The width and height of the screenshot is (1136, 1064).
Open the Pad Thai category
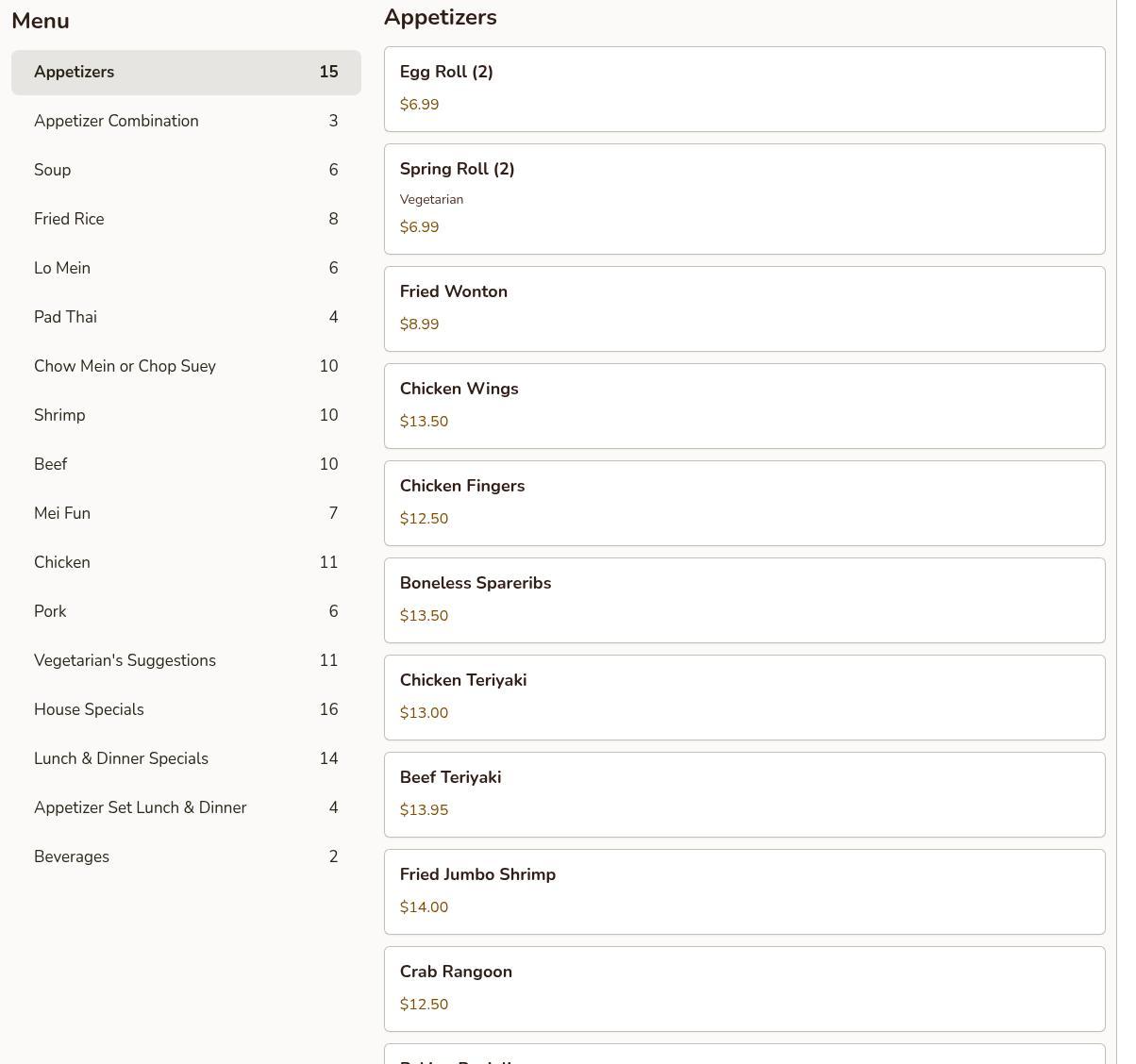tap(186, 317)
